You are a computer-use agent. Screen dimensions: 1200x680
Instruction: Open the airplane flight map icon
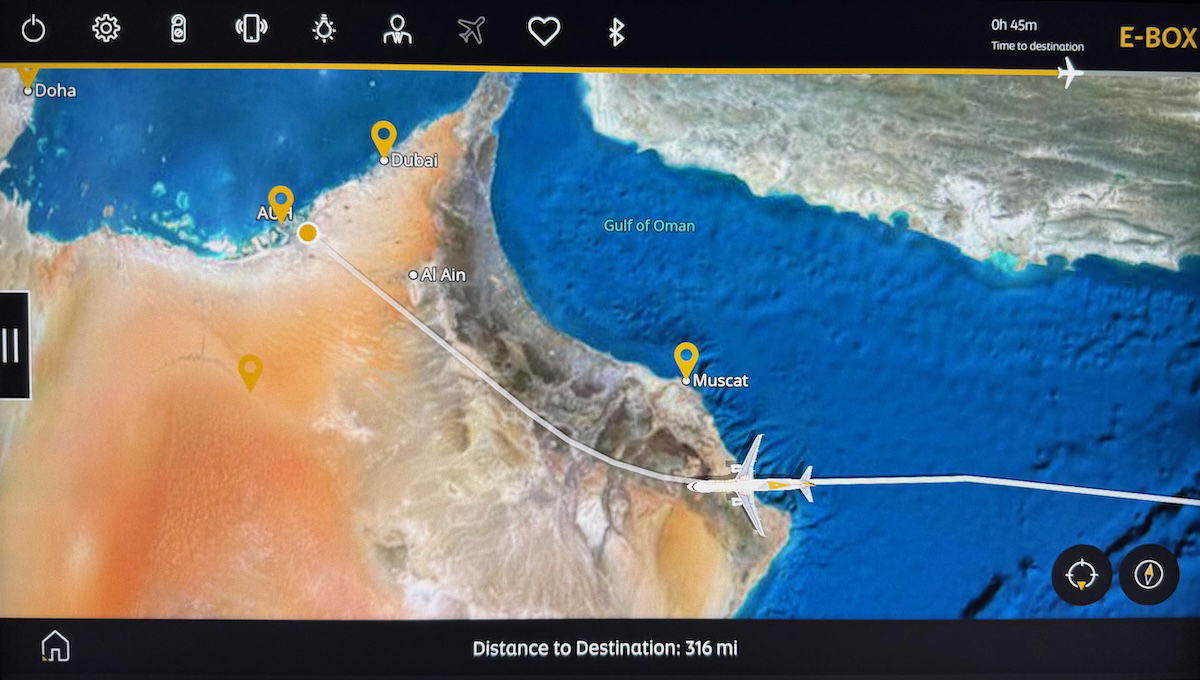[470, 30]
